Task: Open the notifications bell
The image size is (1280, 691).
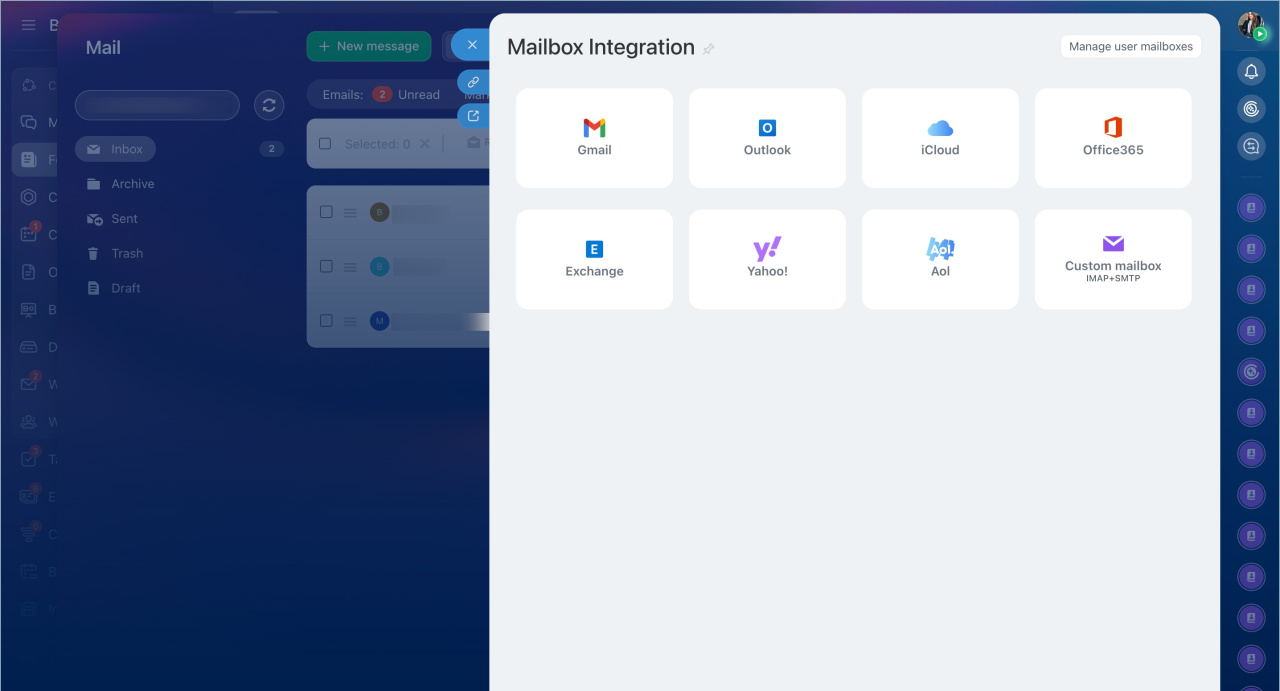Action: click(x=1251, y=71)
